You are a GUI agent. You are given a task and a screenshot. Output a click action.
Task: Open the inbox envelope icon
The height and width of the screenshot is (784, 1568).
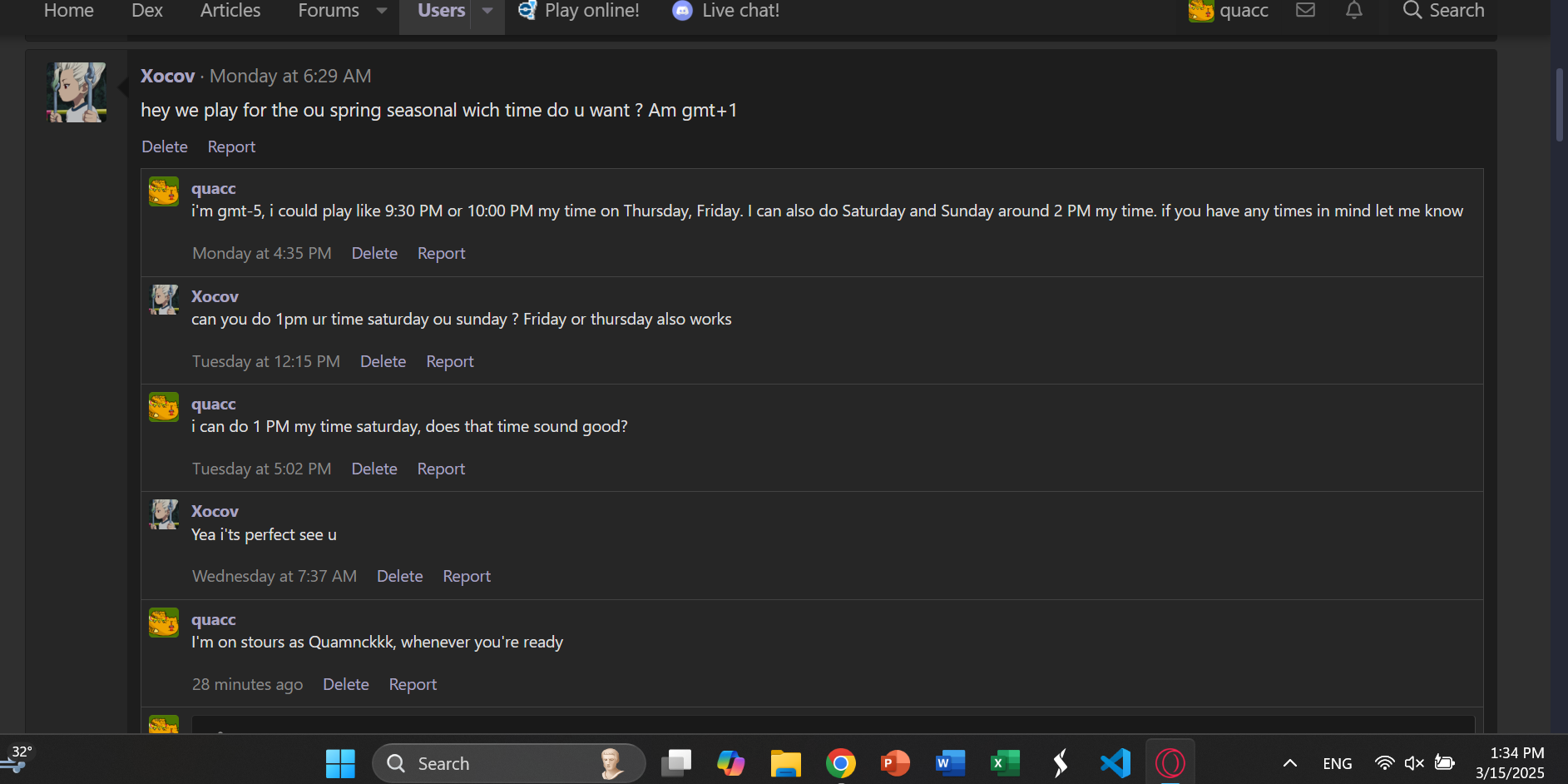click(x=1305, y=10)
